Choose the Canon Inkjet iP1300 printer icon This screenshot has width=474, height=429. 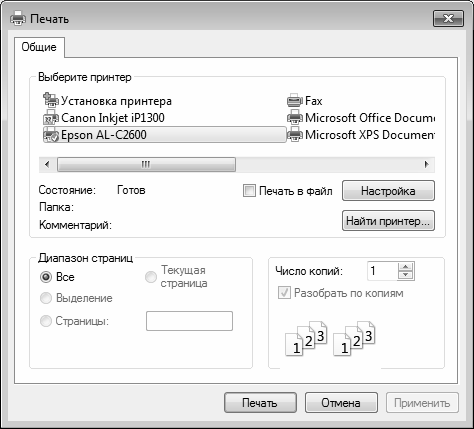click(51, 117)
